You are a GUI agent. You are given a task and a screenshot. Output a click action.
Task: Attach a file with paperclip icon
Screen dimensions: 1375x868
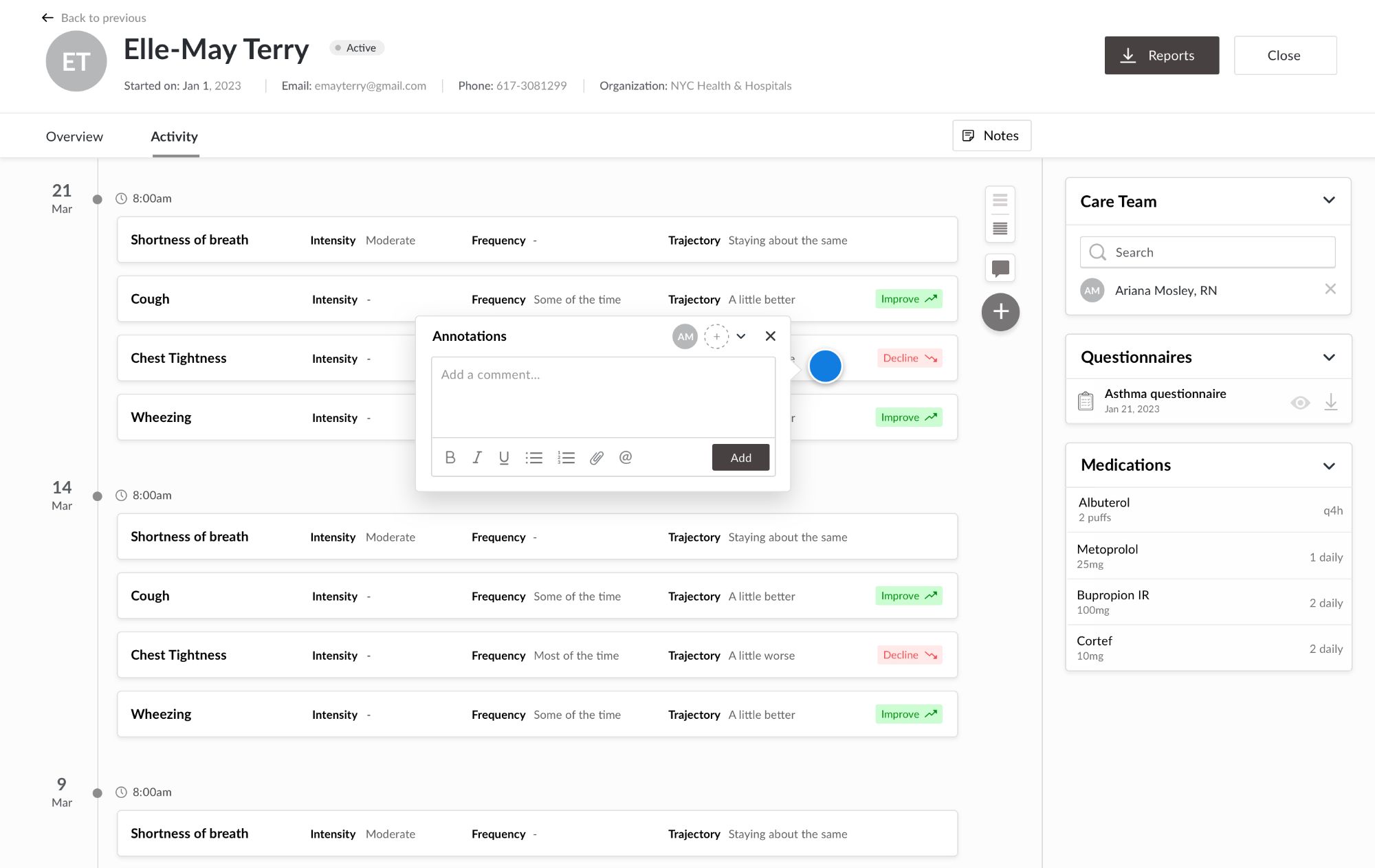pyautogui.click(x=597, y=458)
